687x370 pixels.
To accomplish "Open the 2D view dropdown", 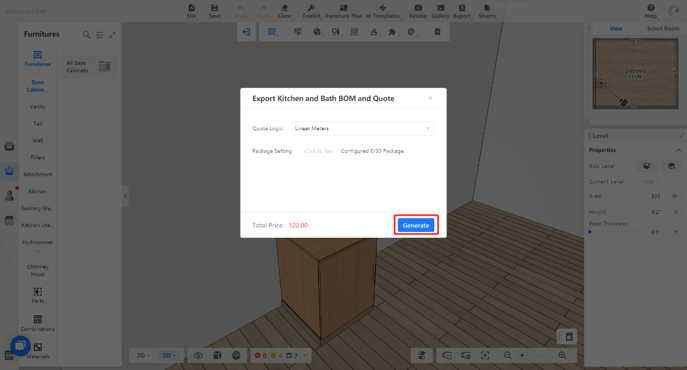I will click(x=143, y=356).
